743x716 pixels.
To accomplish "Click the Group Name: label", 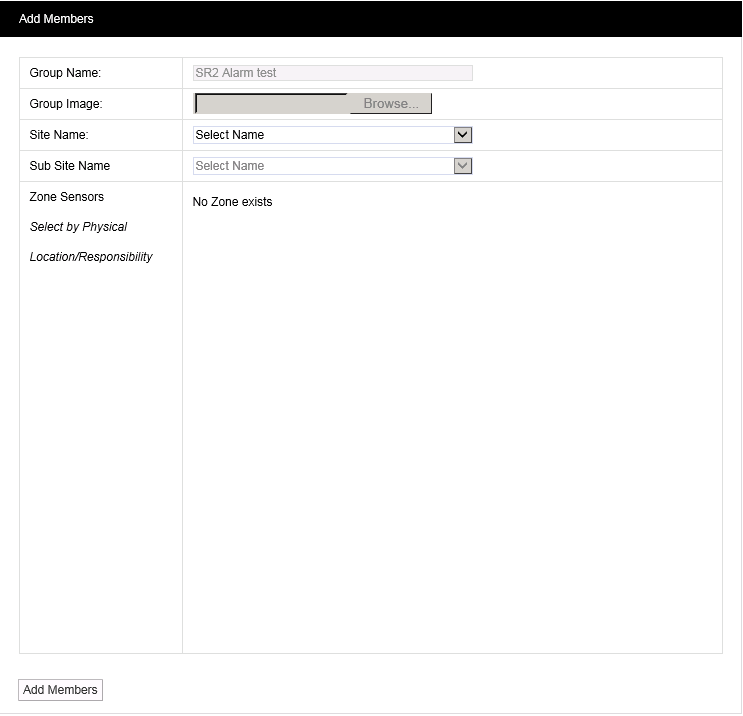I will coord(65,73).
